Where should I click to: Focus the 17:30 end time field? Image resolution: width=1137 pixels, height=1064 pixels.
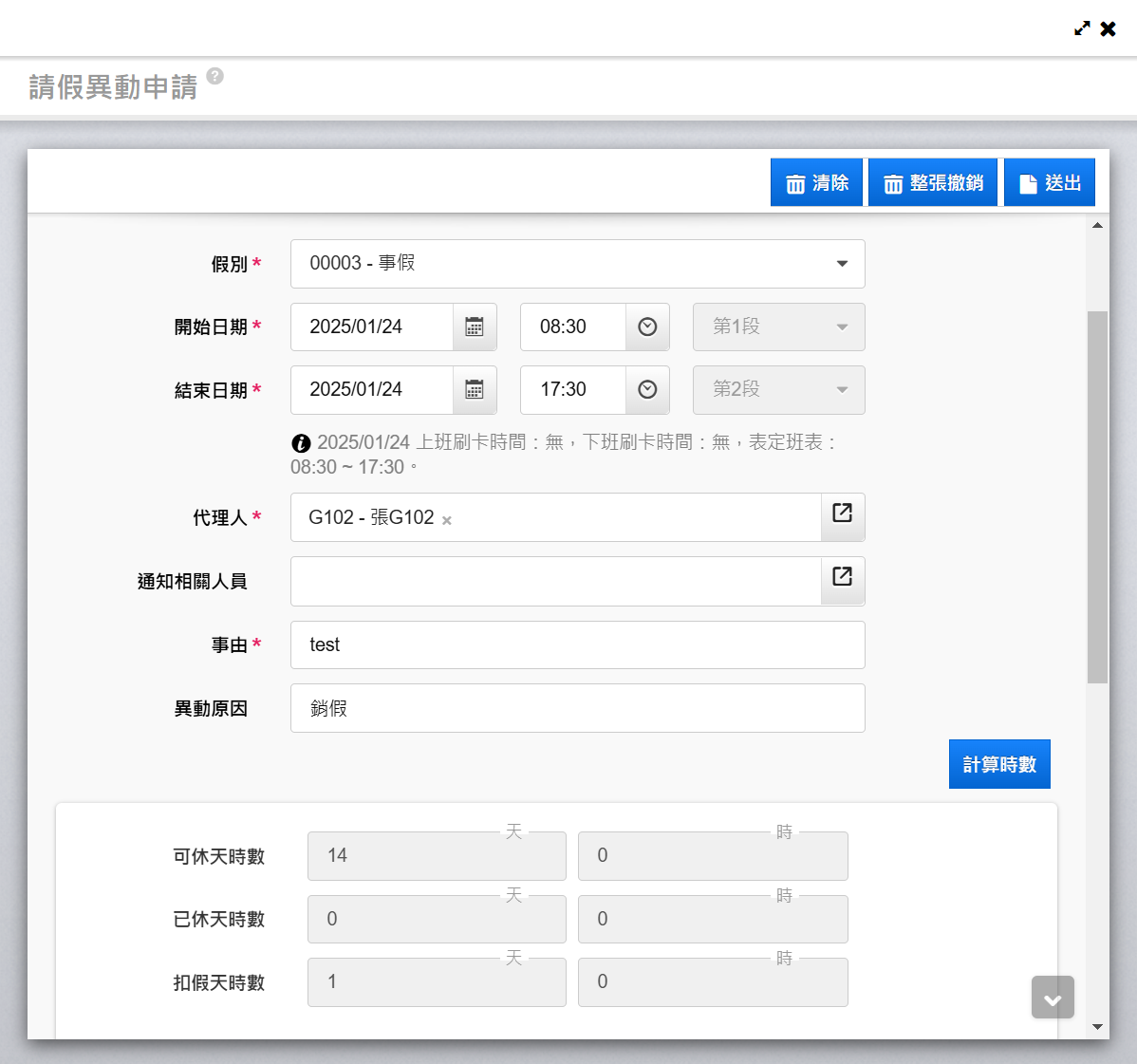(x=573, y=390)
